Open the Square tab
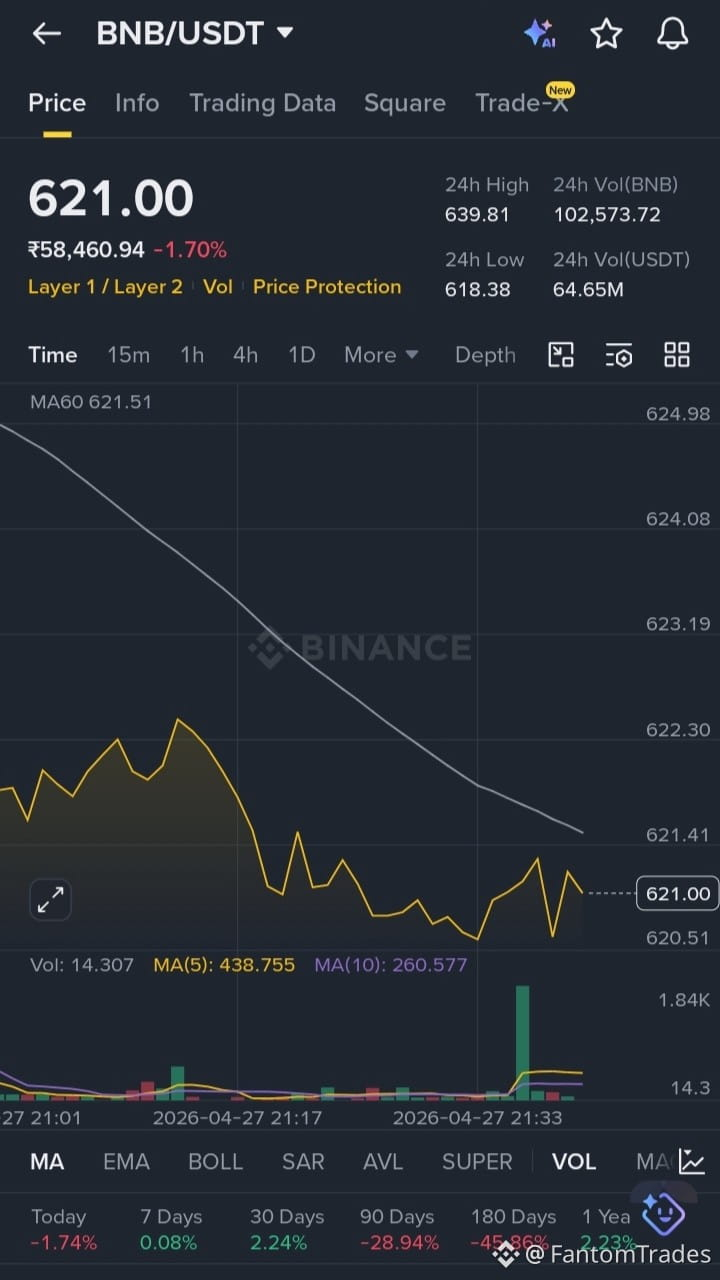Screen dimensions: 720x1280 coord(405,103)
